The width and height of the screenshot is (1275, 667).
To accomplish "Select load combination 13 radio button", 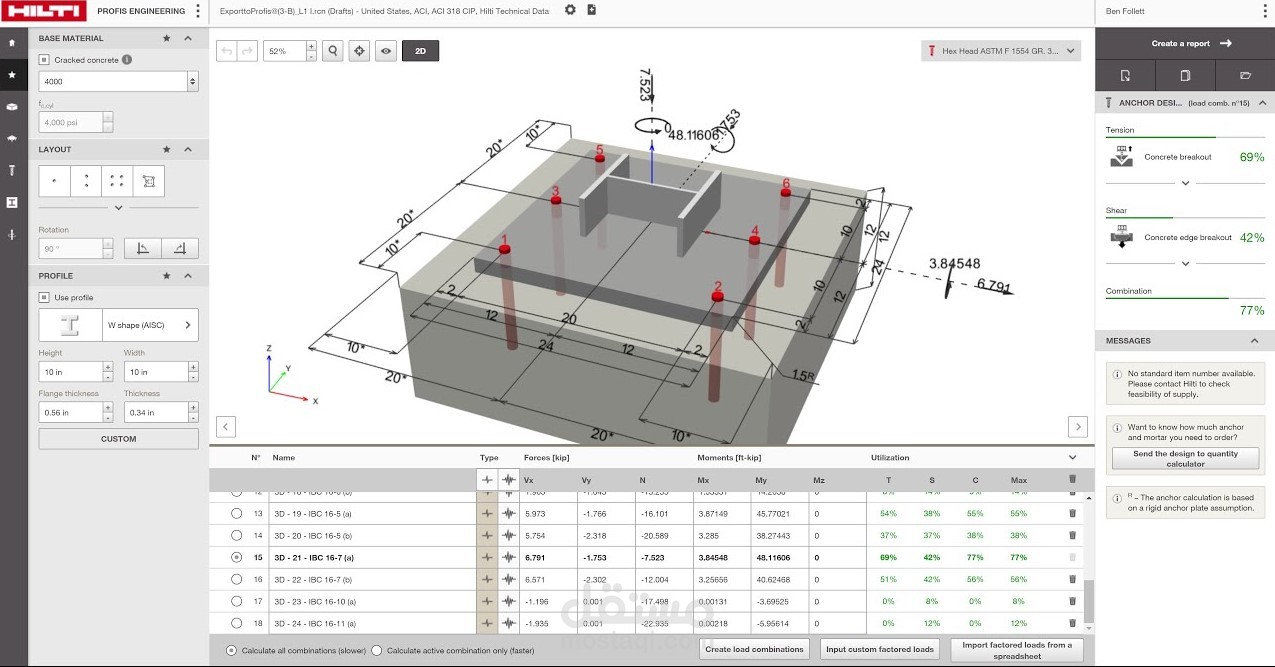I will click(x=236, y=513).
